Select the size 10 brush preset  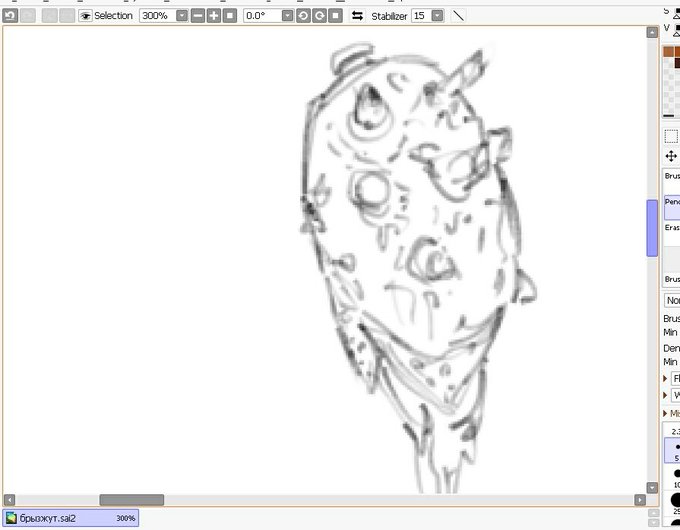[673, 477]
